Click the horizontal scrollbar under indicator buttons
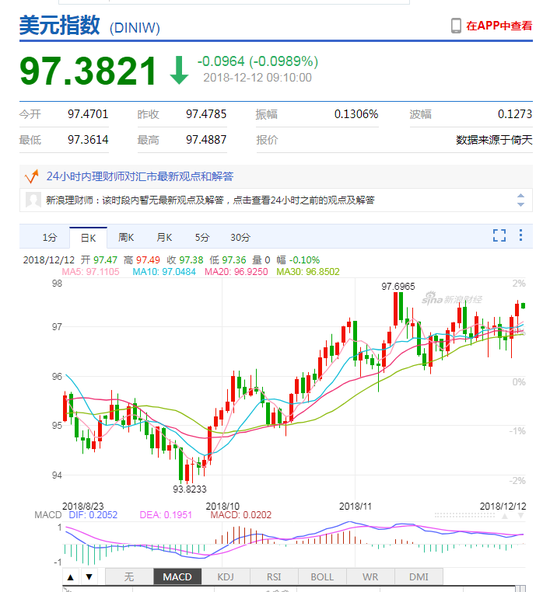 tap(294, 588)
